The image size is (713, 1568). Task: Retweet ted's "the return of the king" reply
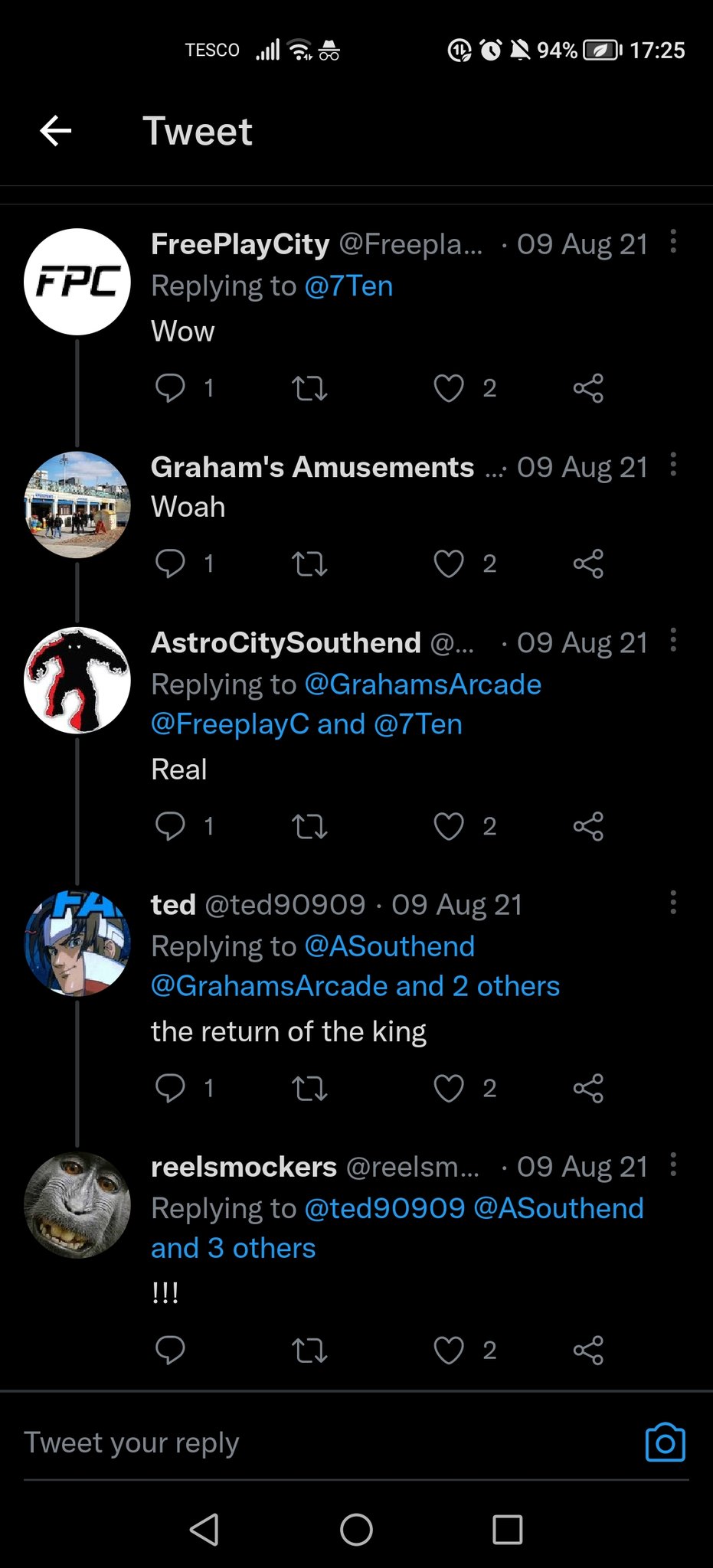309,1088
